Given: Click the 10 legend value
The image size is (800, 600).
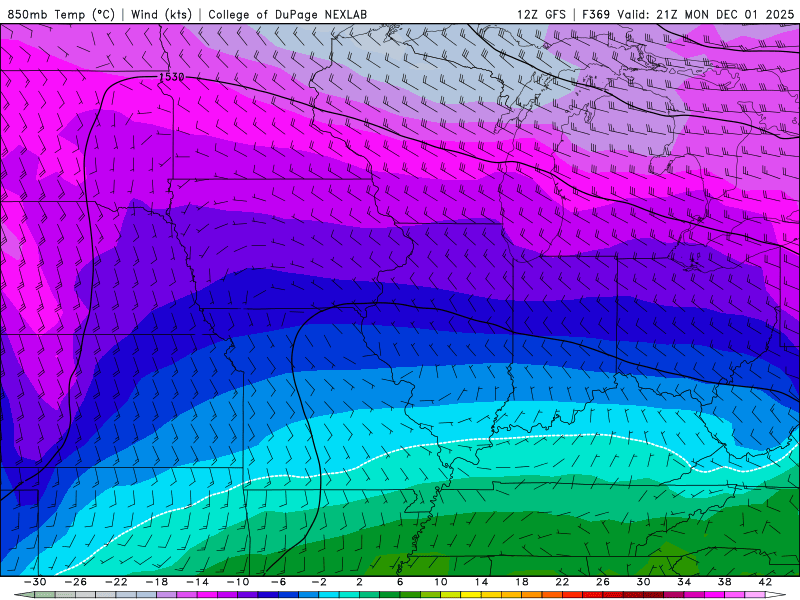Looking at the screenshot, I should point(441,582).
